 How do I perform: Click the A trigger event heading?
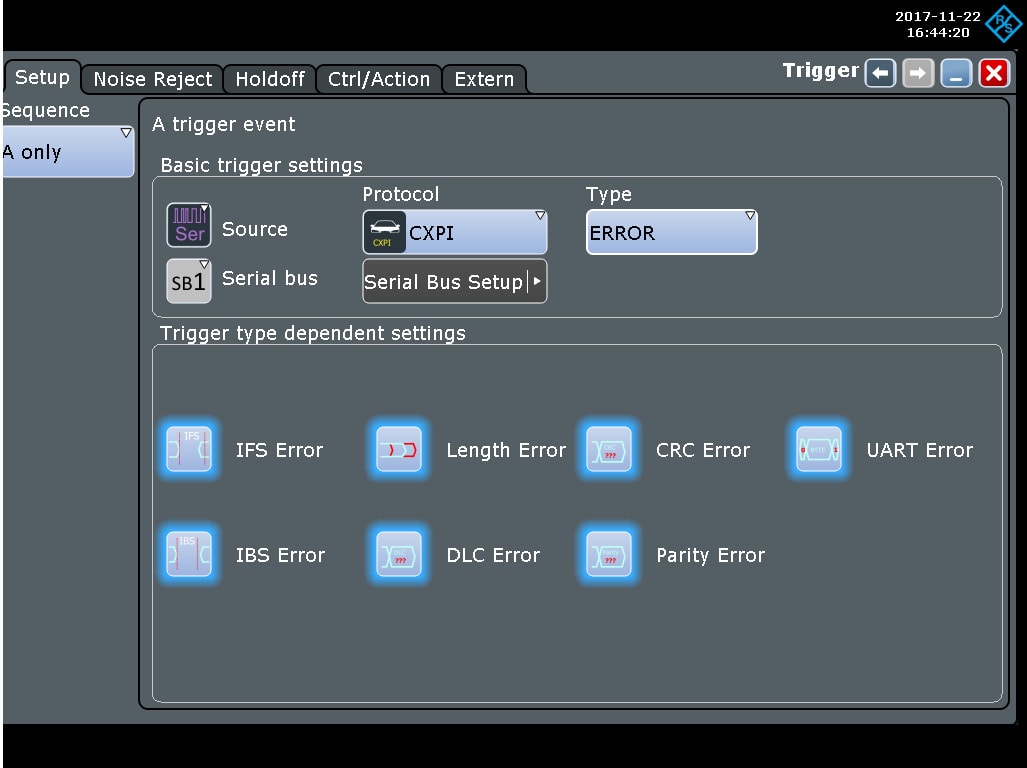pos(224,124)
